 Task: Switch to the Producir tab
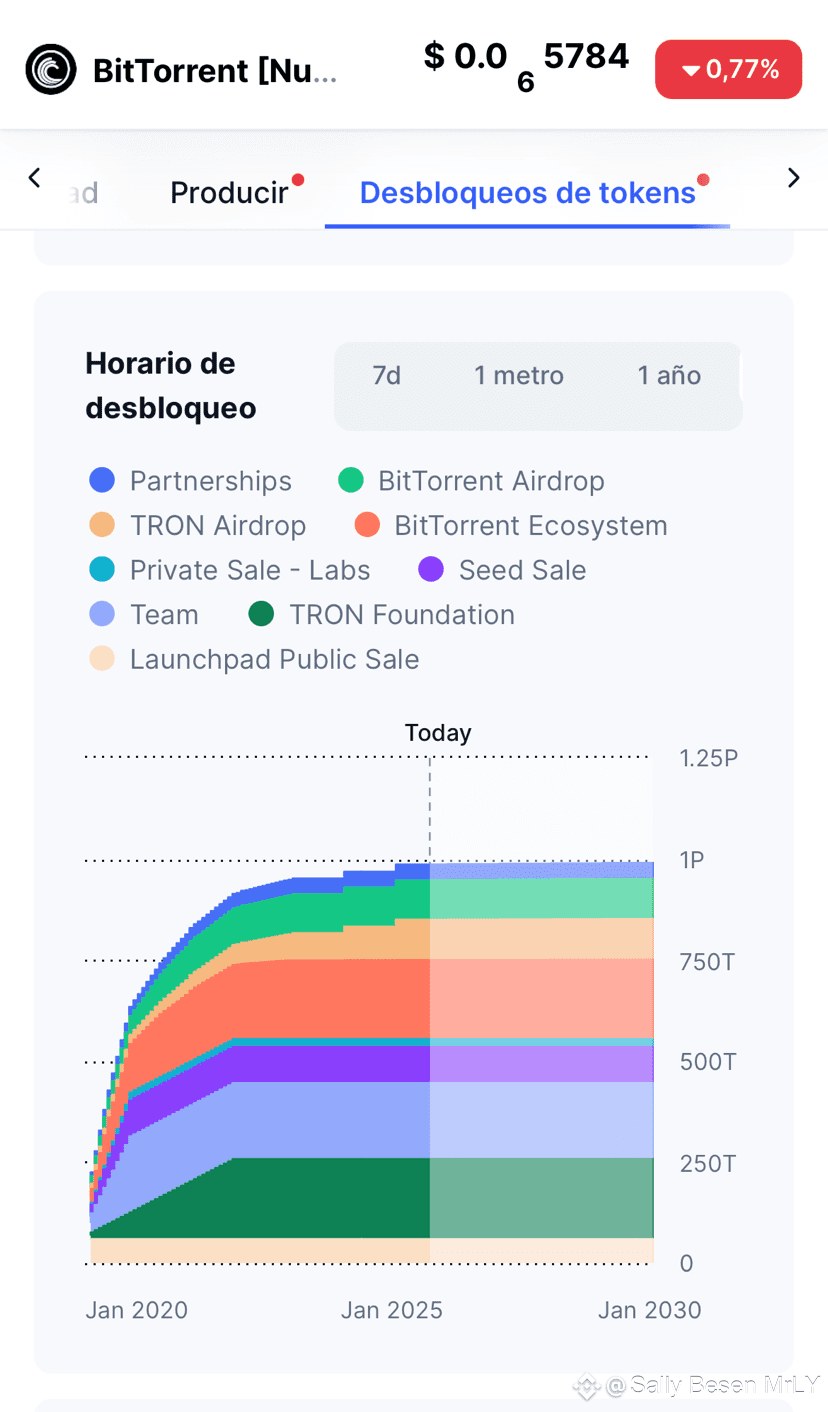(x=229, y=192)
